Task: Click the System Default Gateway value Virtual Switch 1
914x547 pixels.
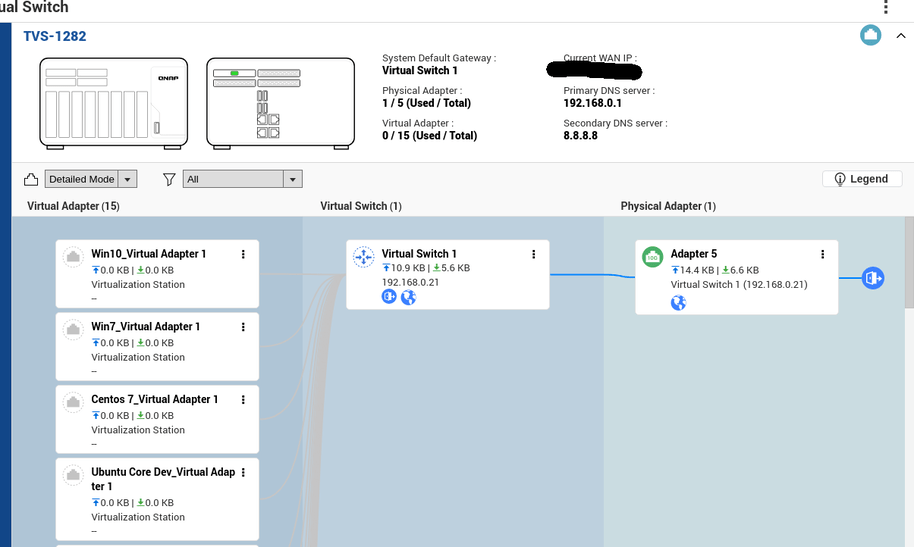Action: point(420,71)
